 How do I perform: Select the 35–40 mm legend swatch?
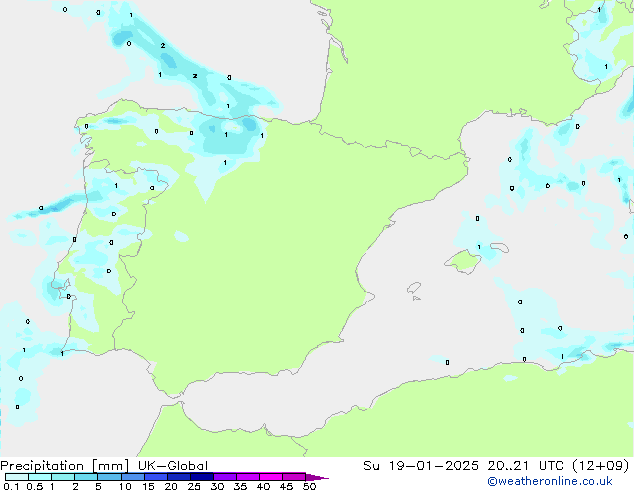click(x=247, y=477)
